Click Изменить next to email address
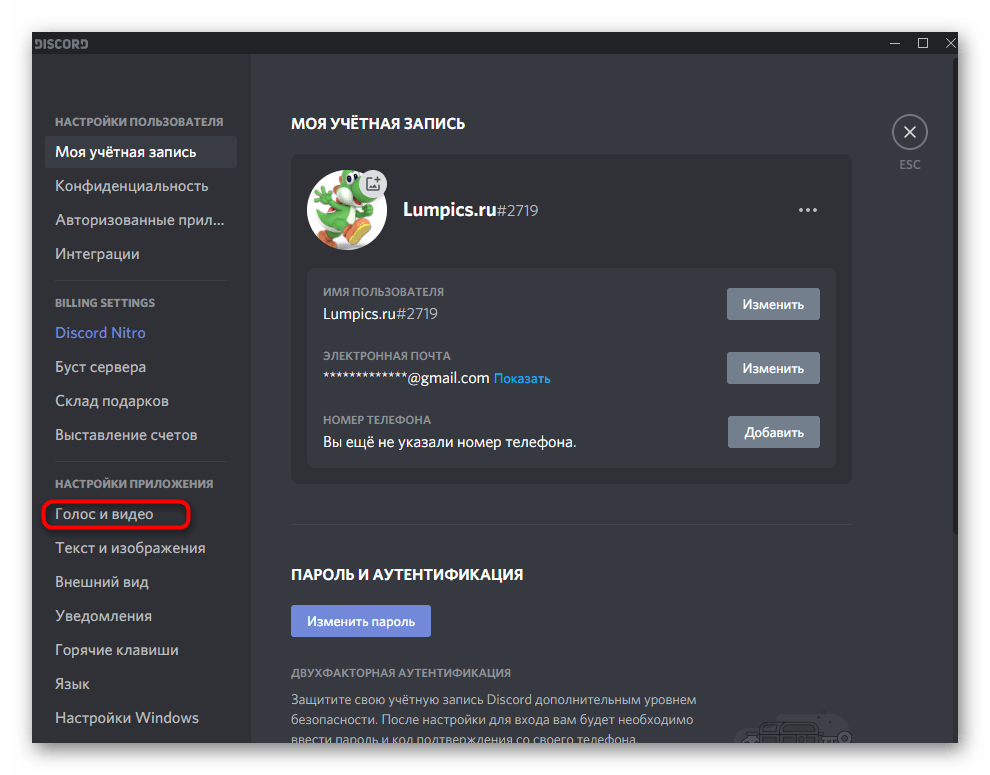This screenshot has width=990, height=775. [773, 368]
